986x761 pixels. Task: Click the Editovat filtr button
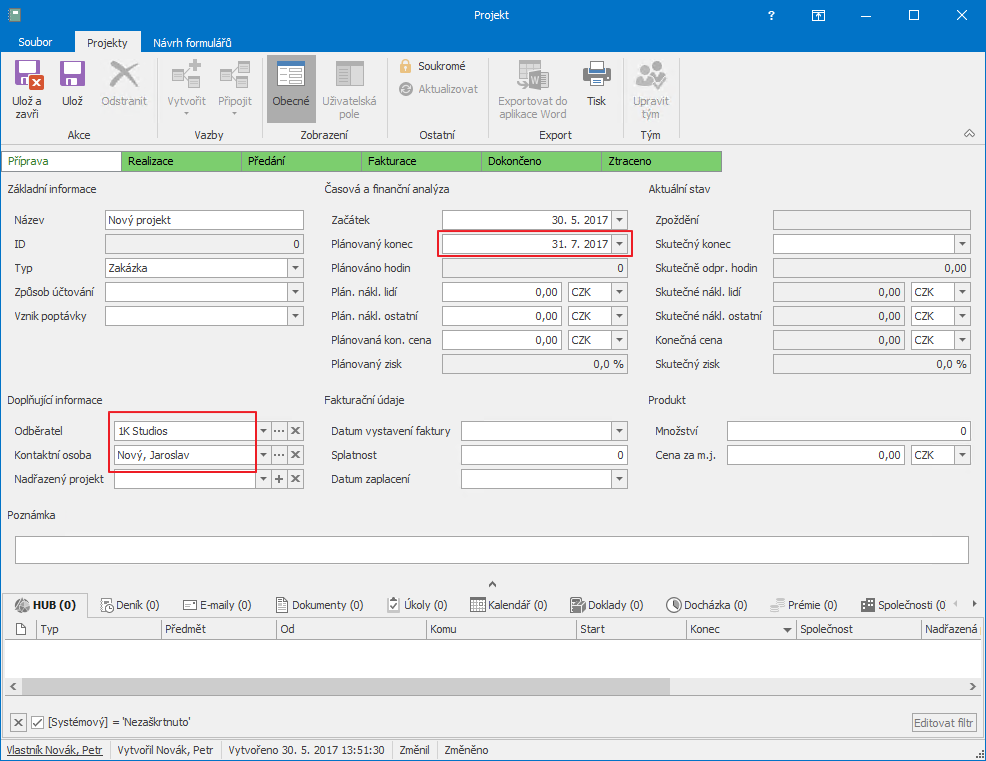[944, 723]
